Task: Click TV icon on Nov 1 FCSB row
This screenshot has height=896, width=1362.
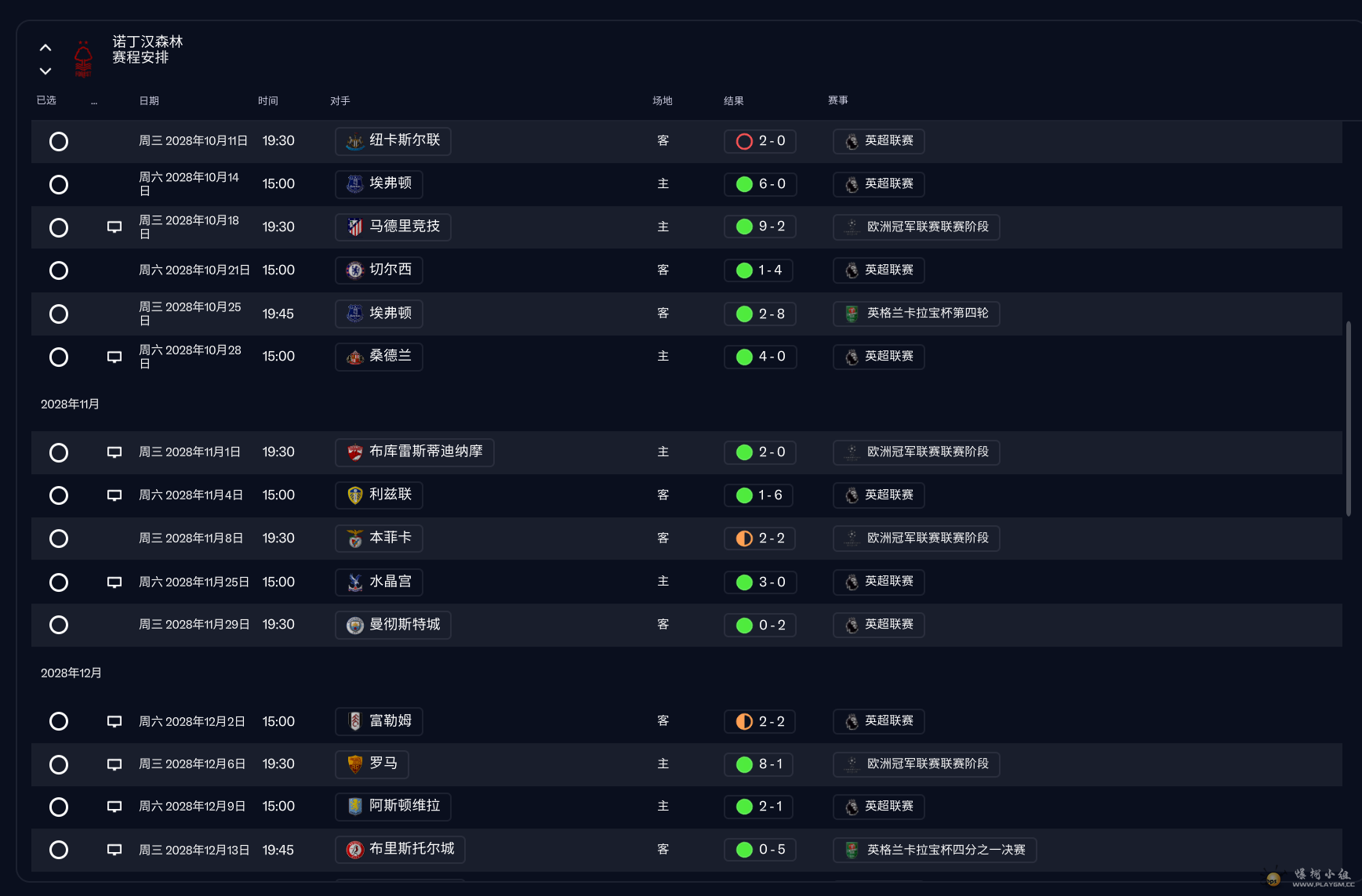Action: (x=114, y=452)
